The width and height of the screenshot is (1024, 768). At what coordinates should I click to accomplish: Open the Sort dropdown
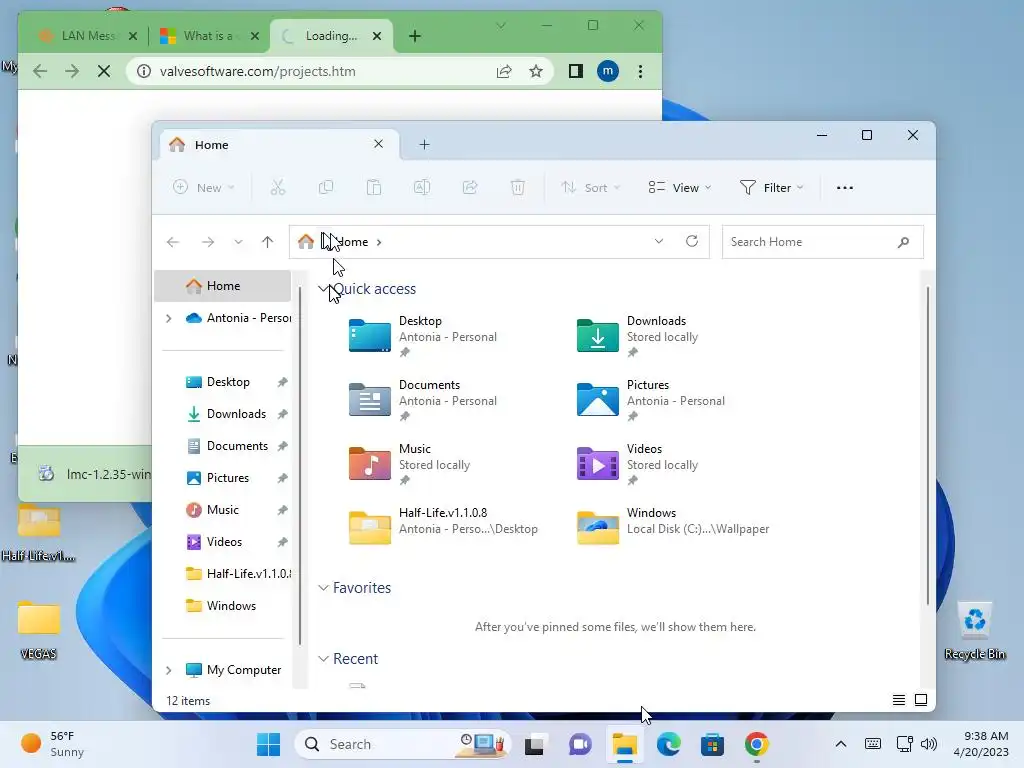[x=590, y=187]
